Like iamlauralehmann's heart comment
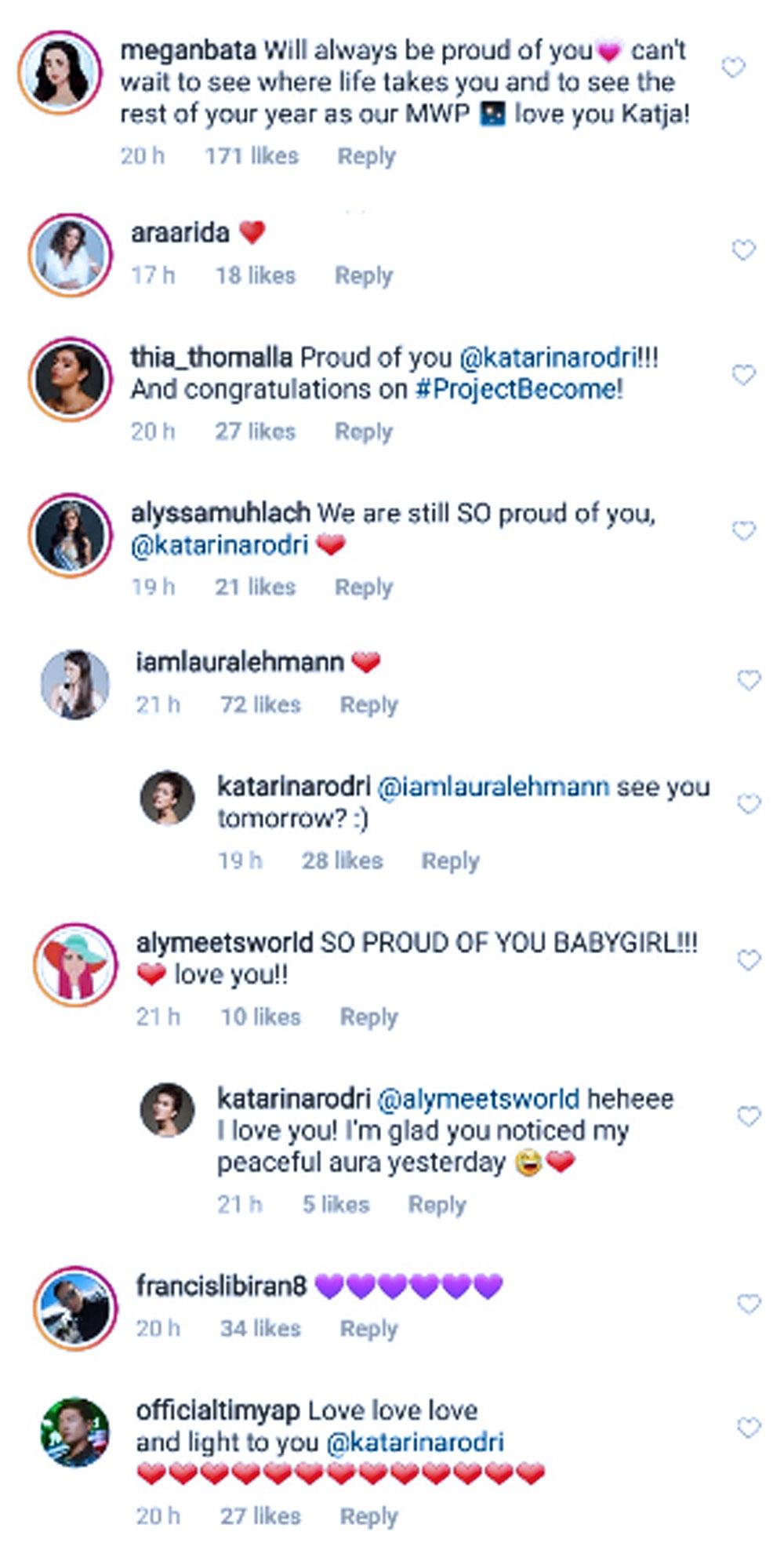The image size is (784, 1550). point(749,680)
